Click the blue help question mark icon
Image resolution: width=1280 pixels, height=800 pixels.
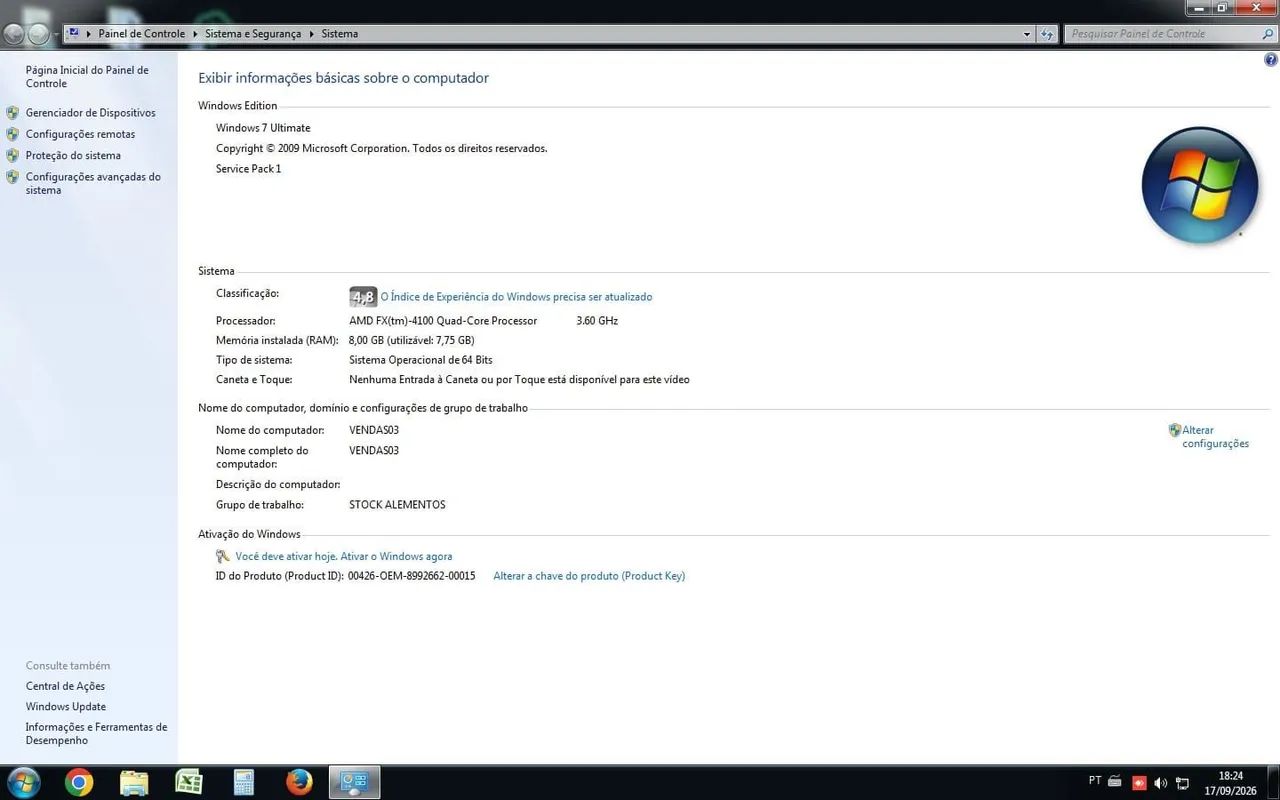(1271, 60)
